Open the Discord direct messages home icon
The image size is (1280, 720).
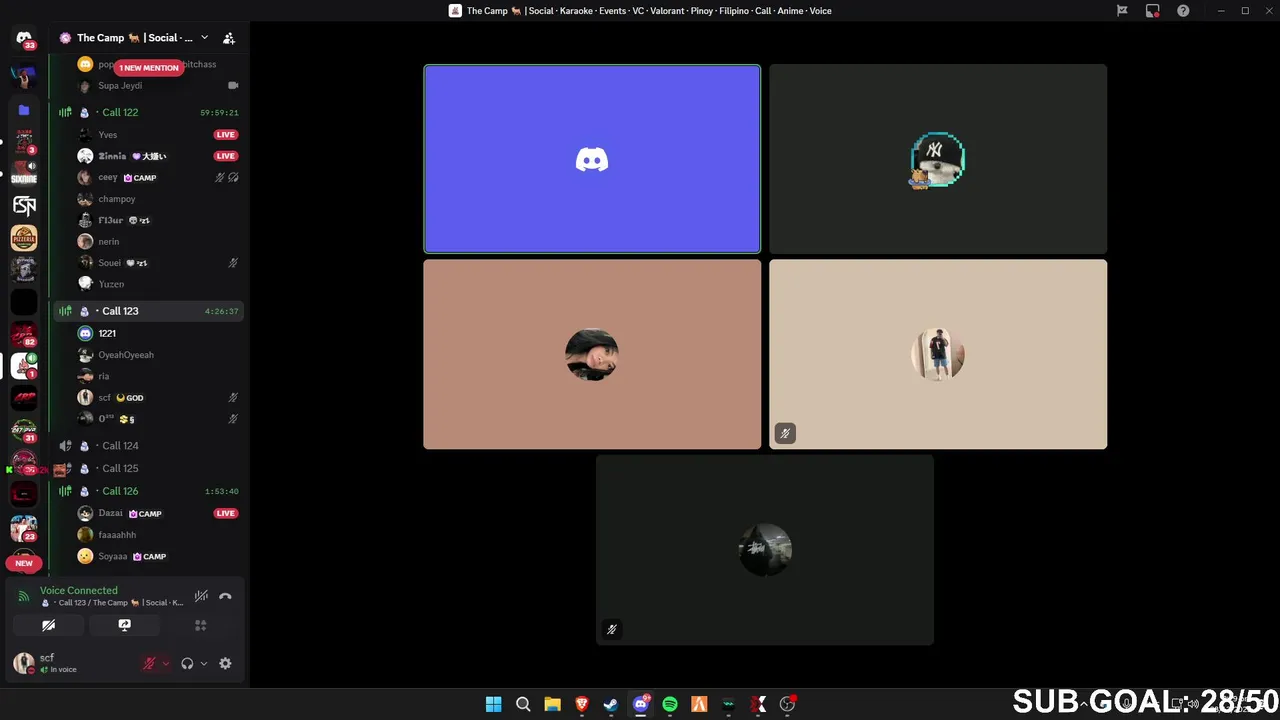tap(24, 38)
